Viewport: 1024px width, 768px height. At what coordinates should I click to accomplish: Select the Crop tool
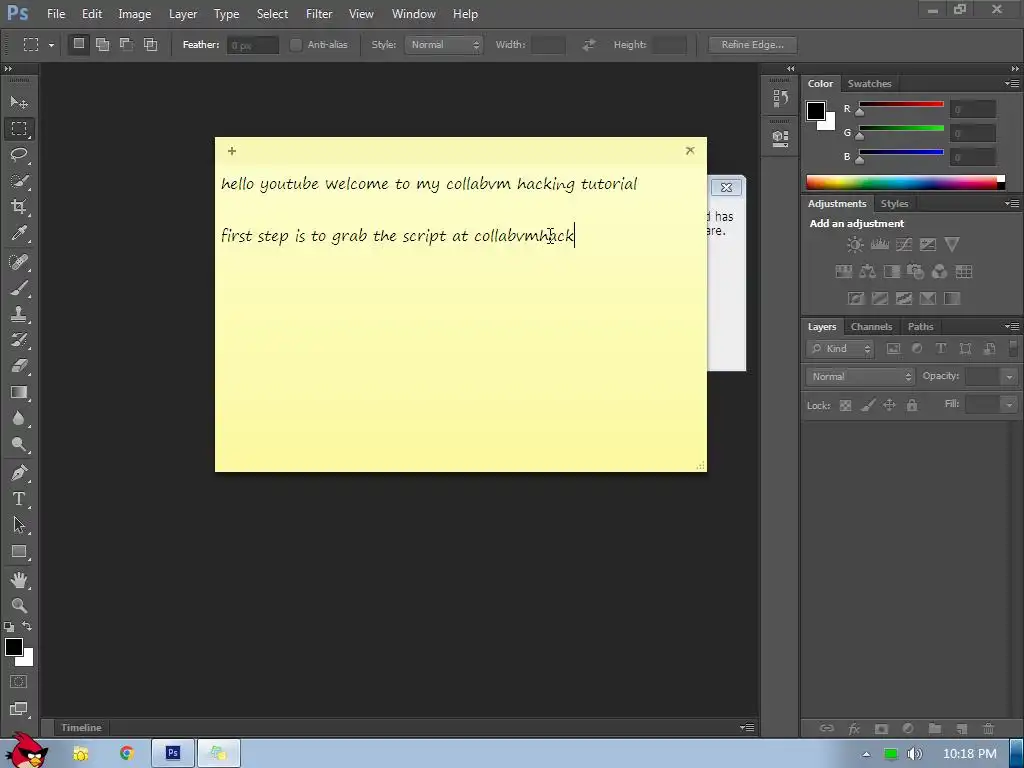[19, 207]
